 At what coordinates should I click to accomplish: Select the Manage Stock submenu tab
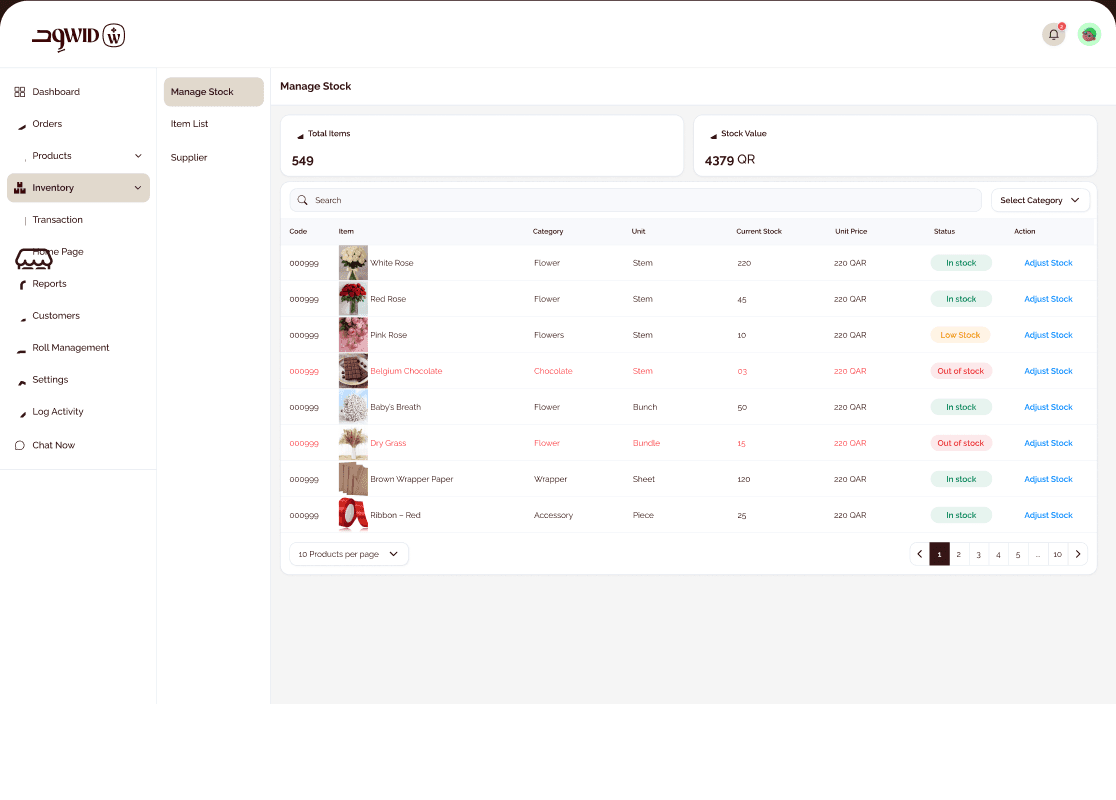[214, 92]
